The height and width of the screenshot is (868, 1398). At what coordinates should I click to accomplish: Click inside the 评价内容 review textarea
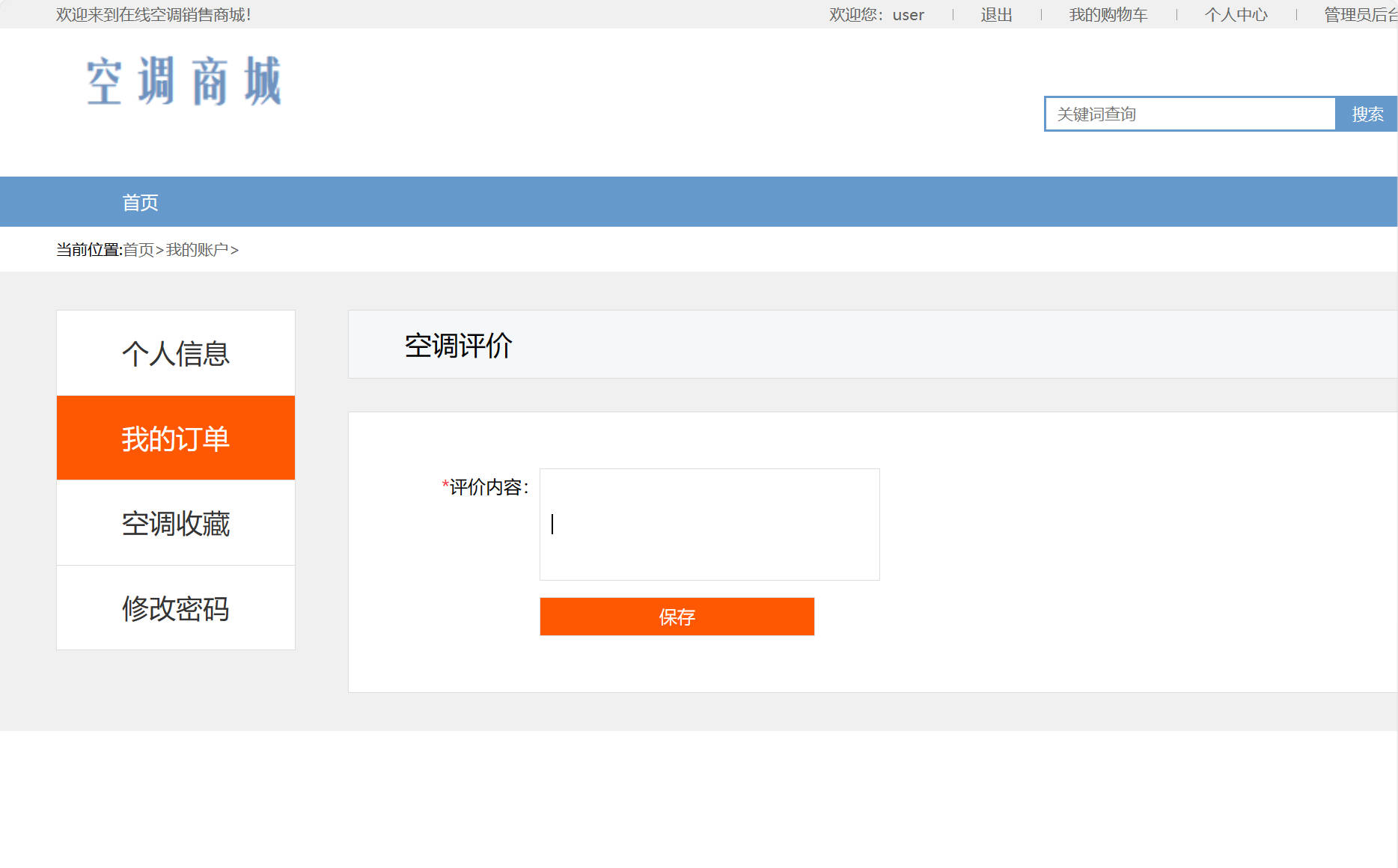[x=708, y=524]
